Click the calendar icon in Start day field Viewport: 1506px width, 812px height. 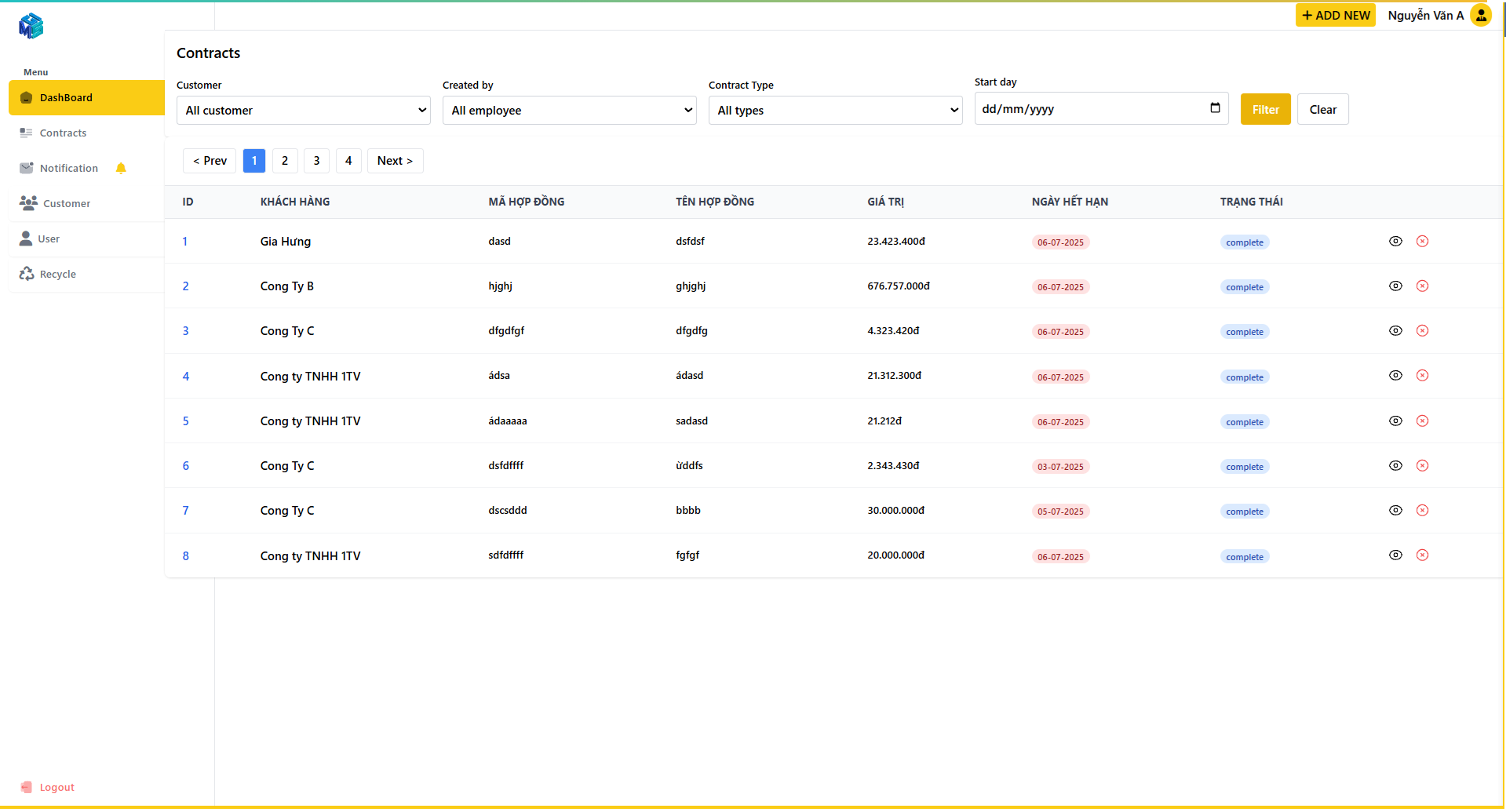pyautogui.click(x=1215, y=108)
